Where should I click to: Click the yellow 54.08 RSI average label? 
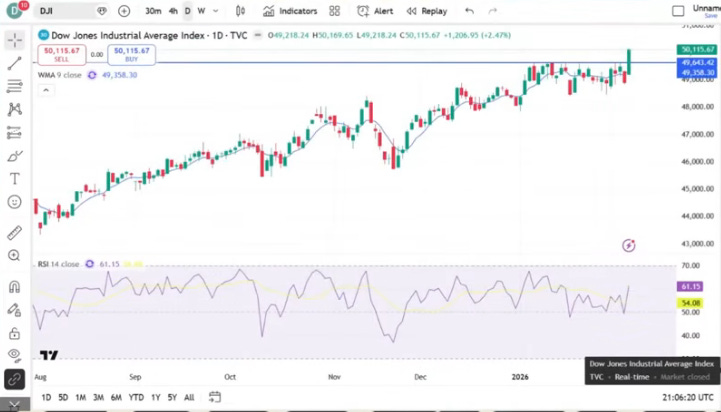[x=690, y=303]
